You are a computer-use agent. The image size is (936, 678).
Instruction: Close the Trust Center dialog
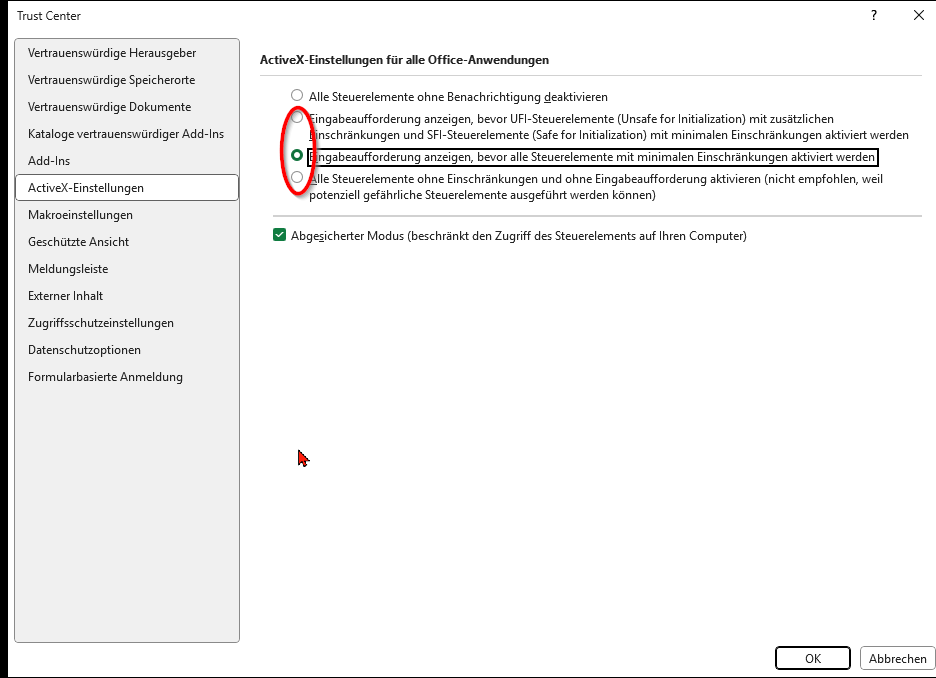918,15
